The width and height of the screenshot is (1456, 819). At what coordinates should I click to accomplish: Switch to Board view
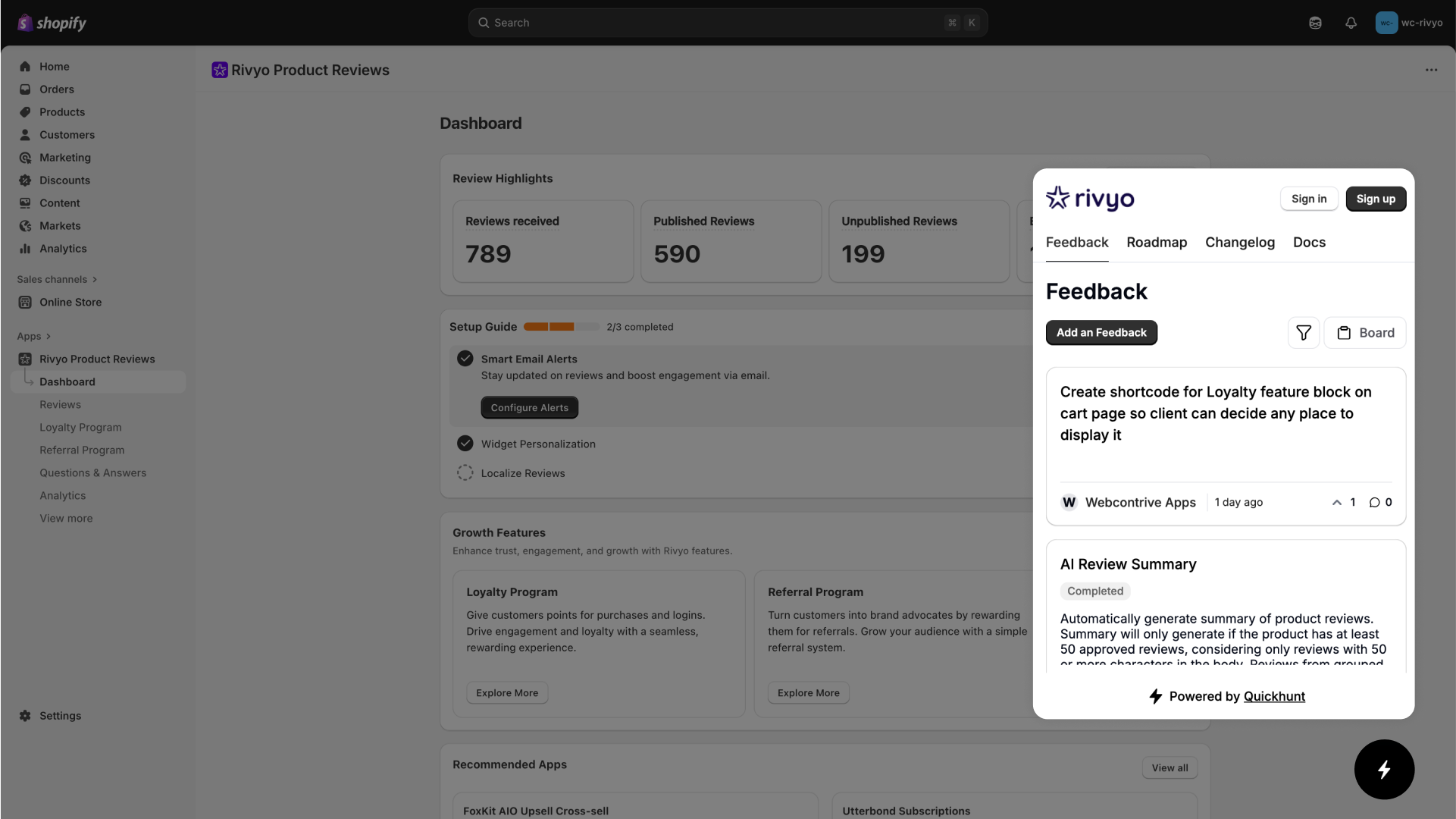(x=1365, y=333)
